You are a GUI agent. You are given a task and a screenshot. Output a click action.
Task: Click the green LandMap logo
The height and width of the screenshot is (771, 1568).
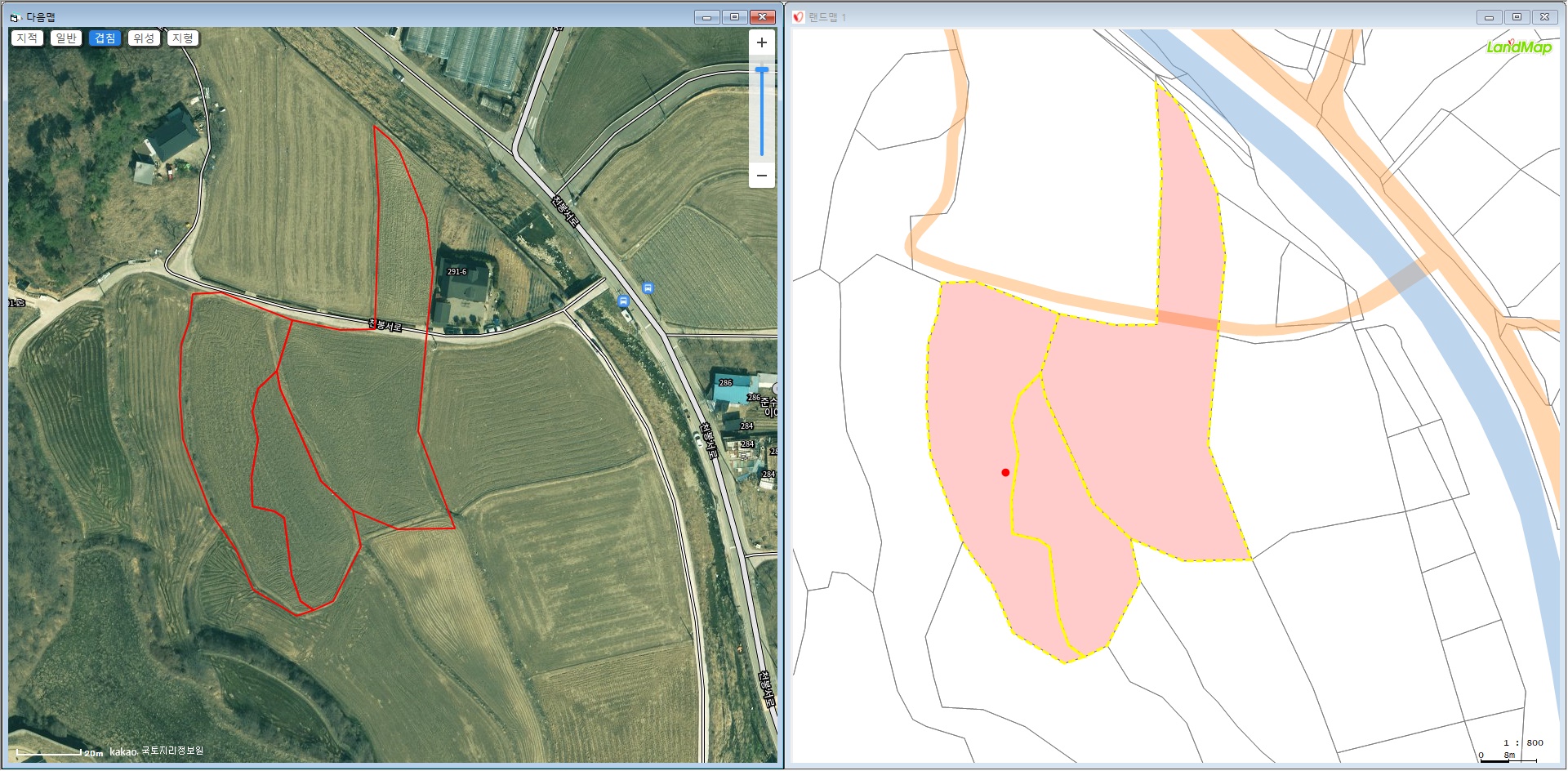[x=1518, y=47]
